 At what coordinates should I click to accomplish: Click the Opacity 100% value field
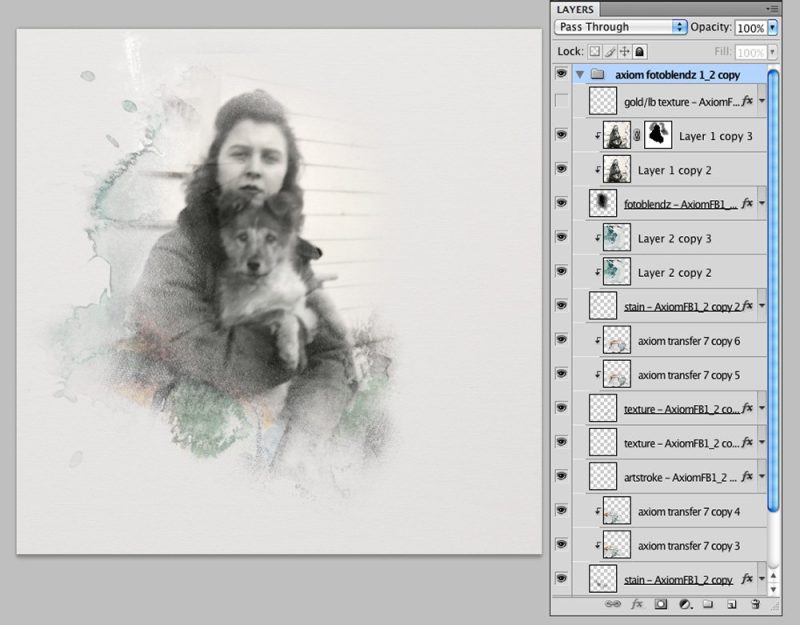click(x=751, y=28)
